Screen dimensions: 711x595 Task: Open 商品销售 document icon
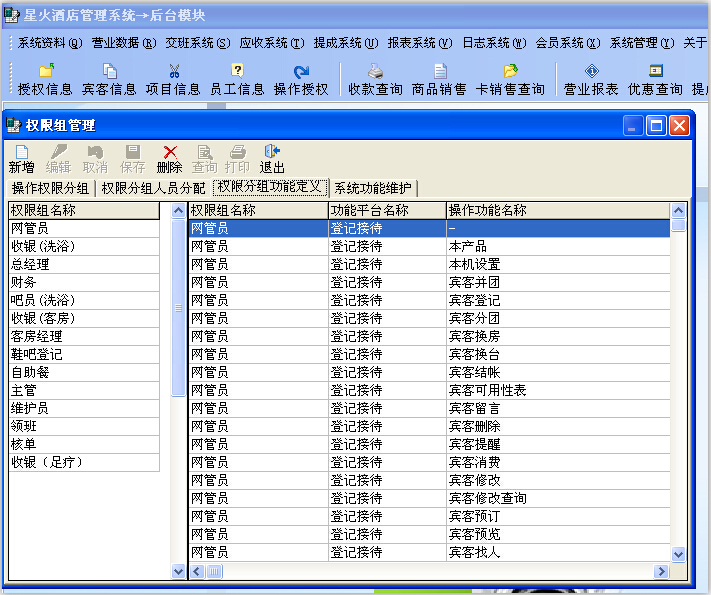[x=439, y=71]
